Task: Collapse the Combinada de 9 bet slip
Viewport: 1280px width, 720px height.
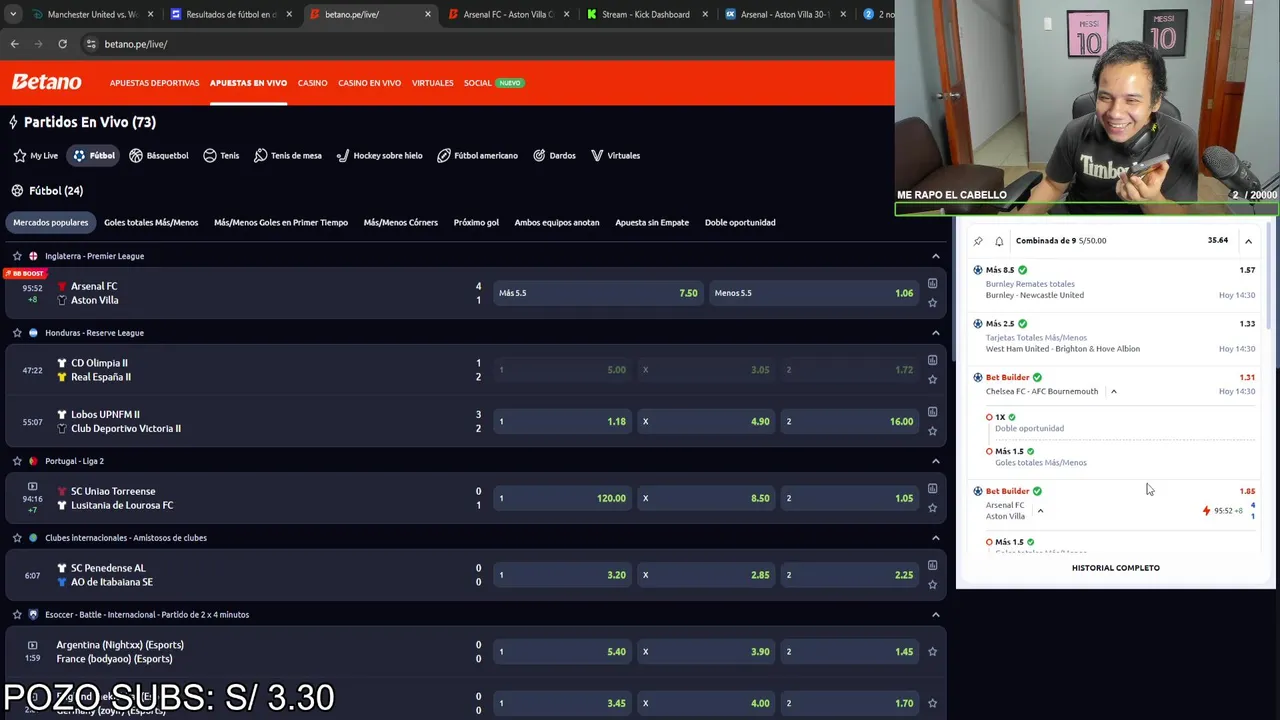Action: click(1248, 241)
